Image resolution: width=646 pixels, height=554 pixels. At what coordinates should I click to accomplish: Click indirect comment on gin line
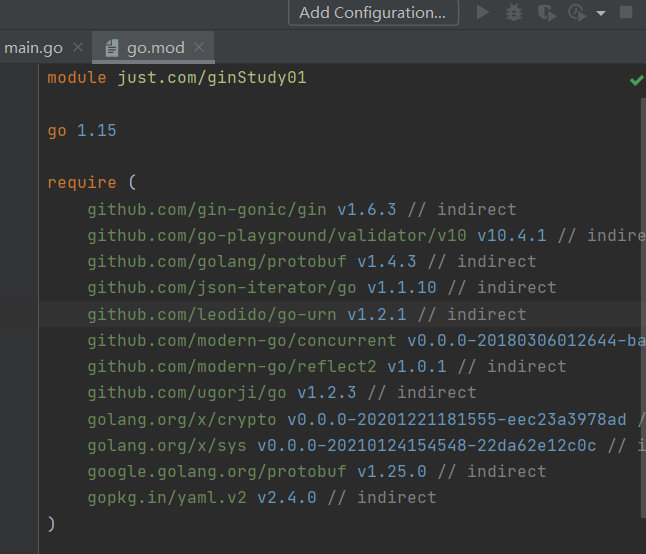462,210
